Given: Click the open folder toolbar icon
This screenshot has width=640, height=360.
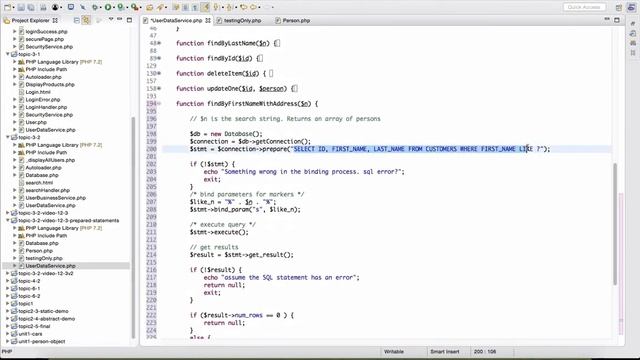Looking at the screenshot, I should 149,7.
